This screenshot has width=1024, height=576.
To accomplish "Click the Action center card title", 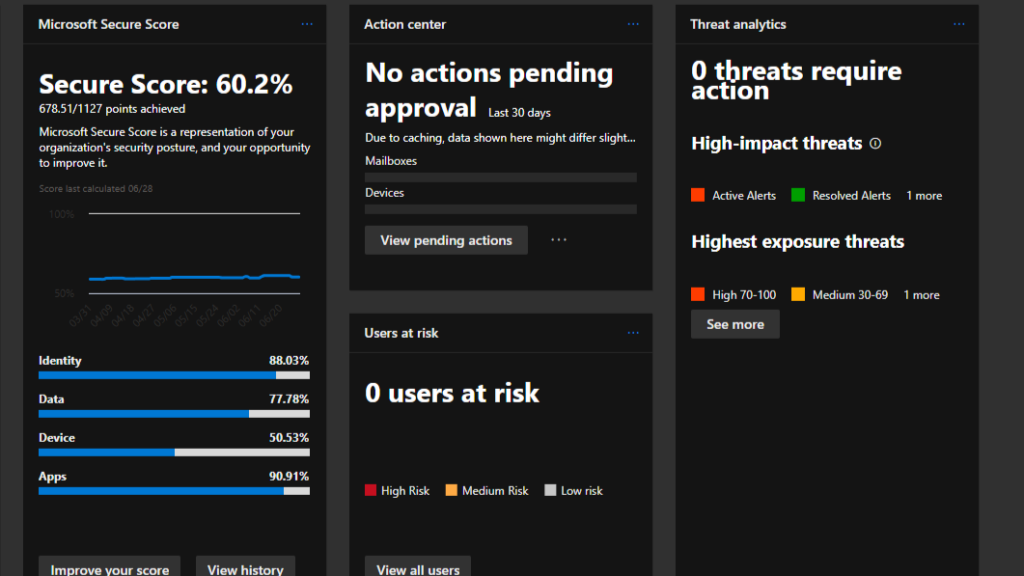I will 405,24.
